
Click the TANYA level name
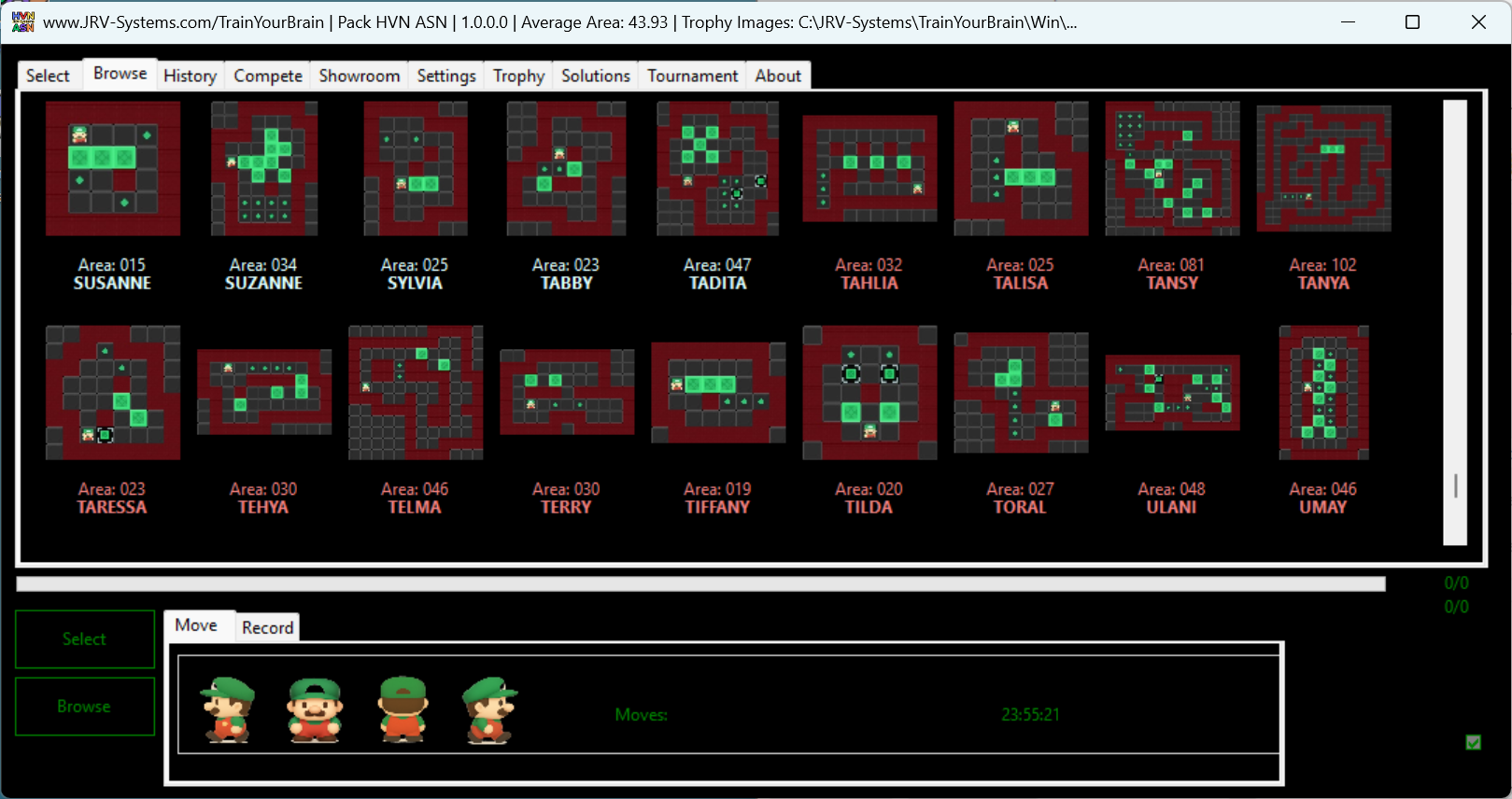tap(1323, 283)
